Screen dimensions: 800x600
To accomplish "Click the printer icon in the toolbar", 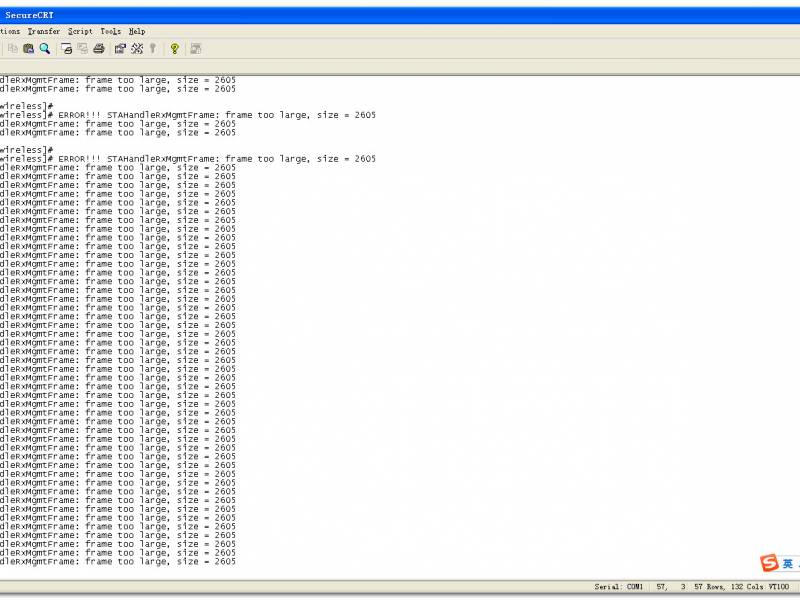I will click(99, 48).
